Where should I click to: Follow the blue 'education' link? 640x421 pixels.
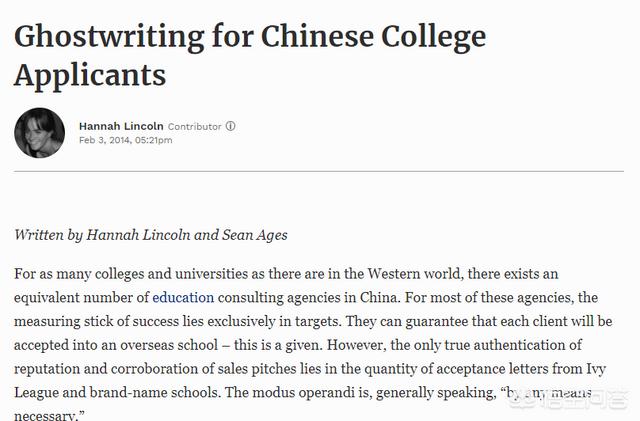183,297
